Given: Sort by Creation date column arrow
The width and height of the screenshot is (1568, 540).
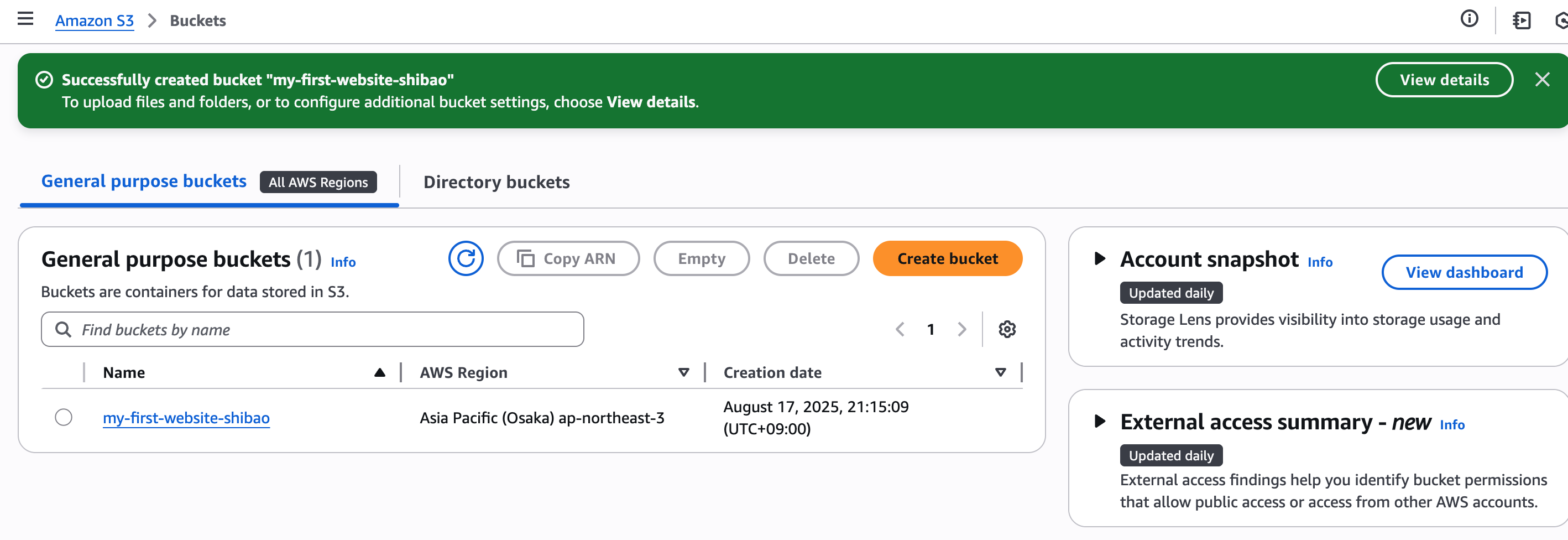Looking at the screenshot, I should 1000,372.
